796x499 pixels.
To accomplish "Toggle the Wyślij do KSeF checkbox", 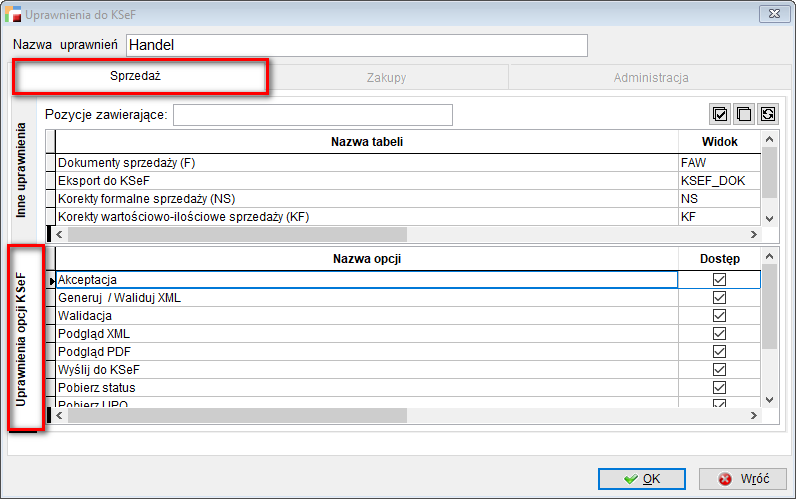I will click(x=719, y=370).
